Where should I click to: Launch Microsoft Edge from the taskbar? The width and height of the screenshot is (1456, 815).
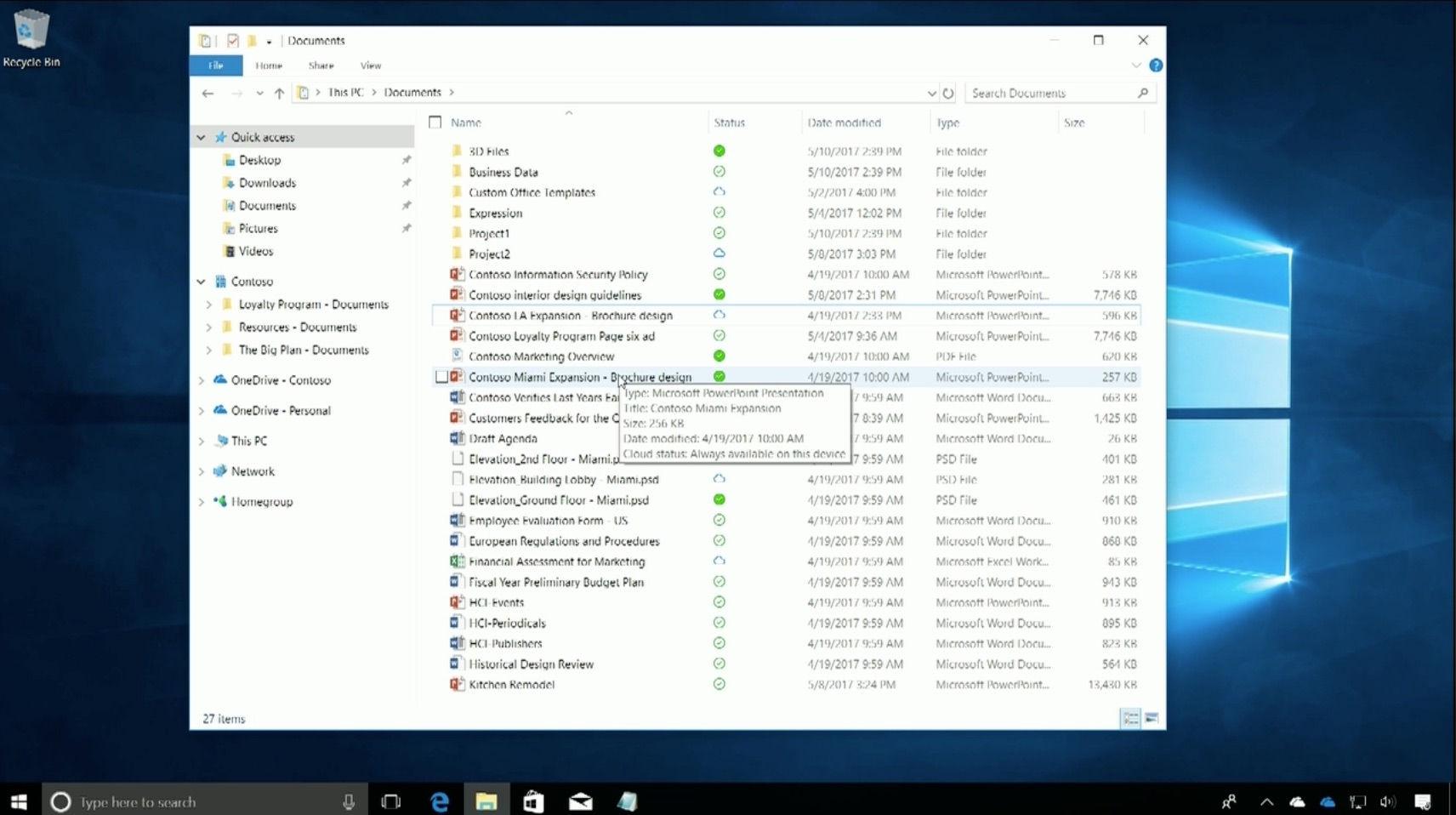pyautogui.click(x=439, y=801)
